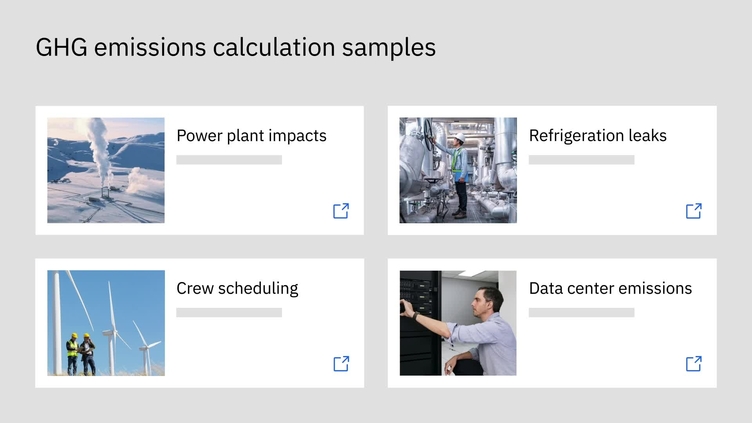
Task: Click the Refrigeration leaks external link icon
Action: coord(693,211)
